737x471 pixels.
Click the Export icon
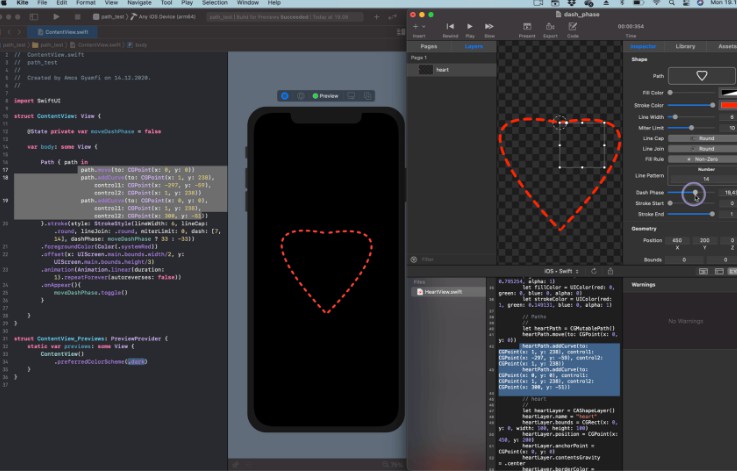tap(551, 27)
